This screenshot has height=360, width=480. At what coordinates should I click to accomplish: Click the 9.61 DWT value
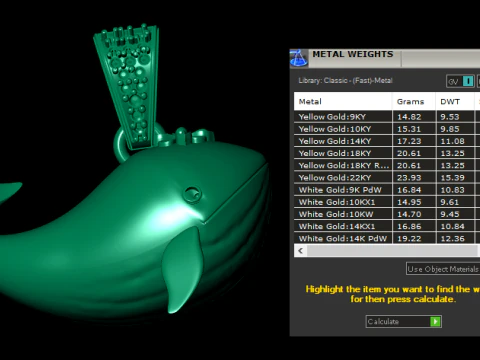450,202
